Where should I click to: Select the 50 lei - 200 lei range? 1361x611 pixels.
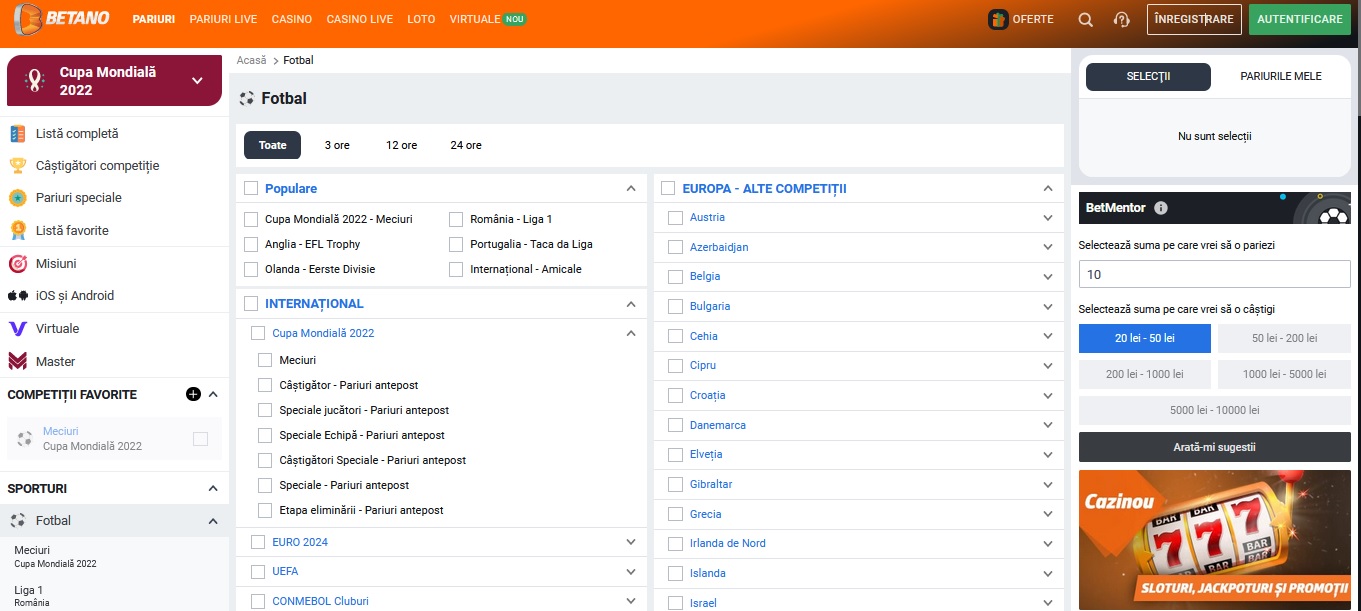coord(1284,338)
